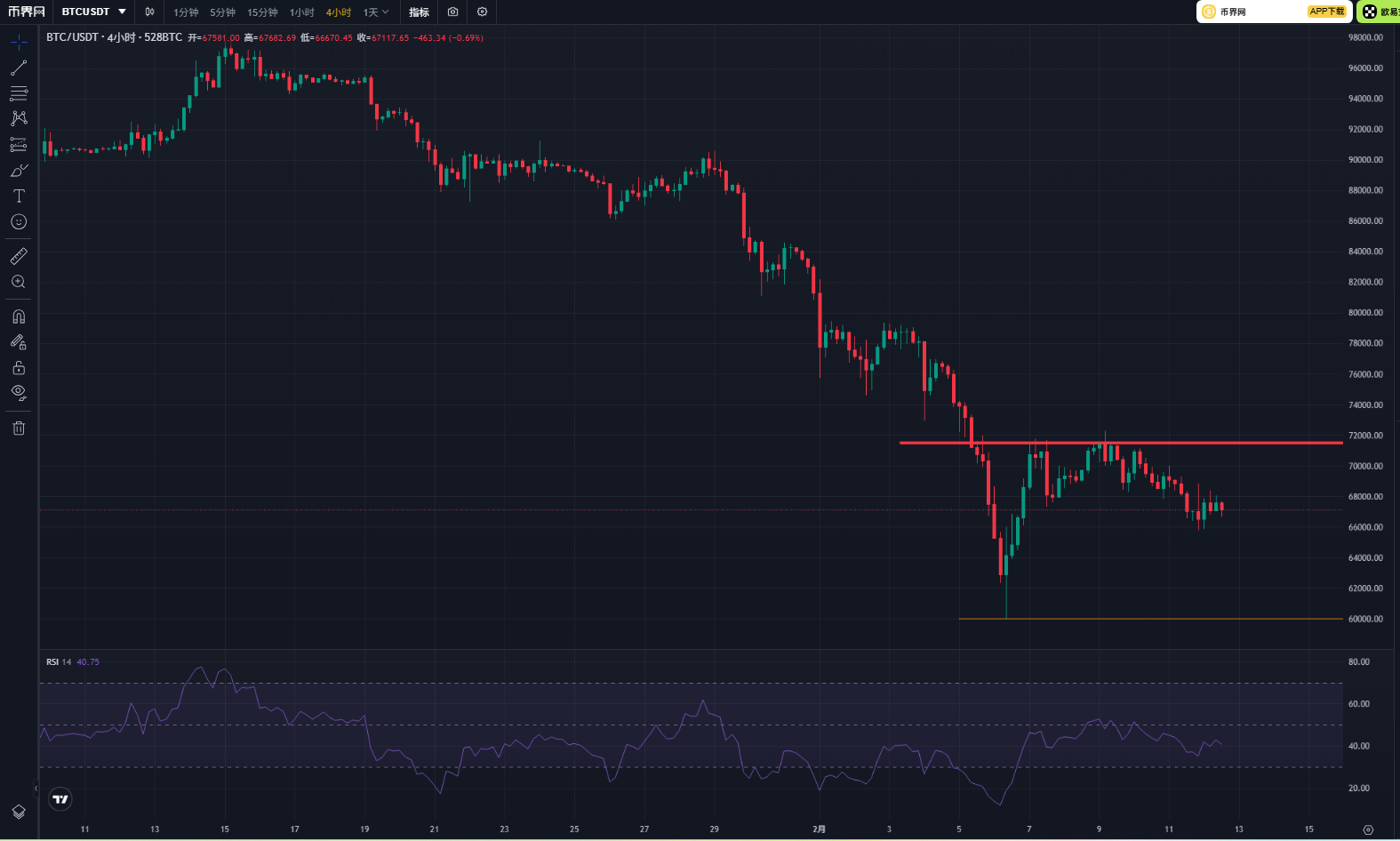Screen dimensions: 1400x841
Task: Toggle magnet mode for drawings
Action: point(19,316)
